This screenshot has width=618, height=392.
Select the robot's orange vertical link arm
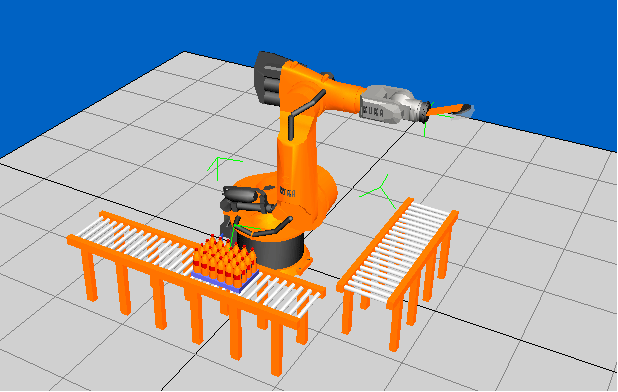tap(296, 150)
